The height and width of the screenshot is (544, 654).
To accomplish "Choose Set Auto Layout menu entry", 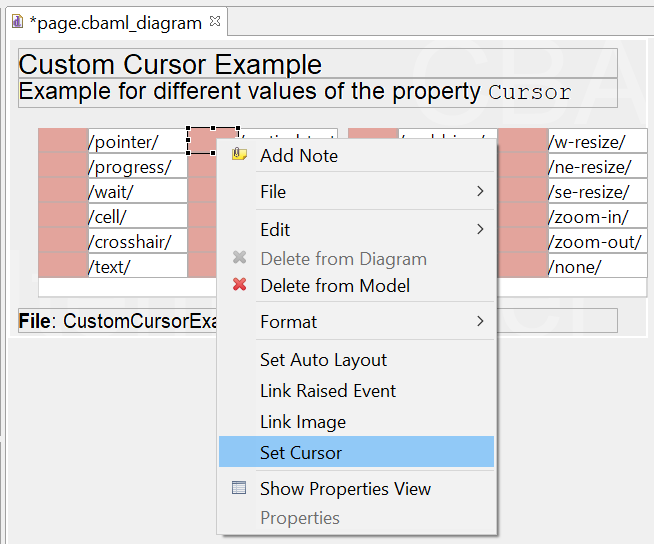I will 323,359.
